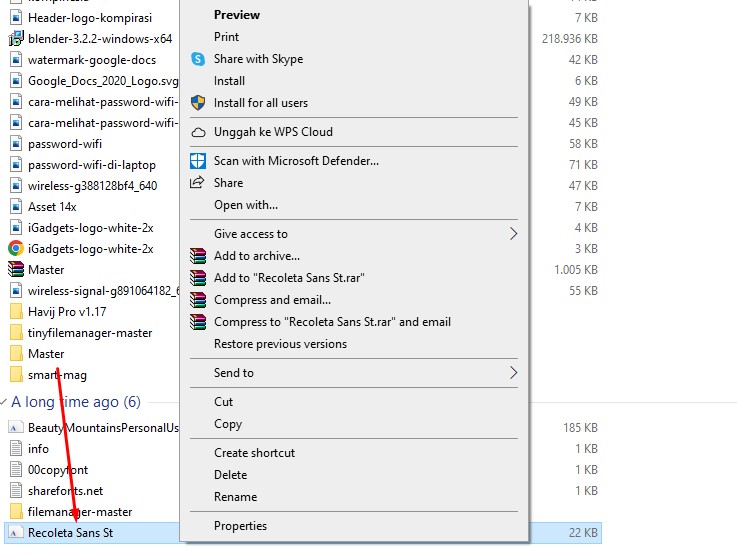Select the Google_Docs_2020_Logo.svg file name

point(103,81)
